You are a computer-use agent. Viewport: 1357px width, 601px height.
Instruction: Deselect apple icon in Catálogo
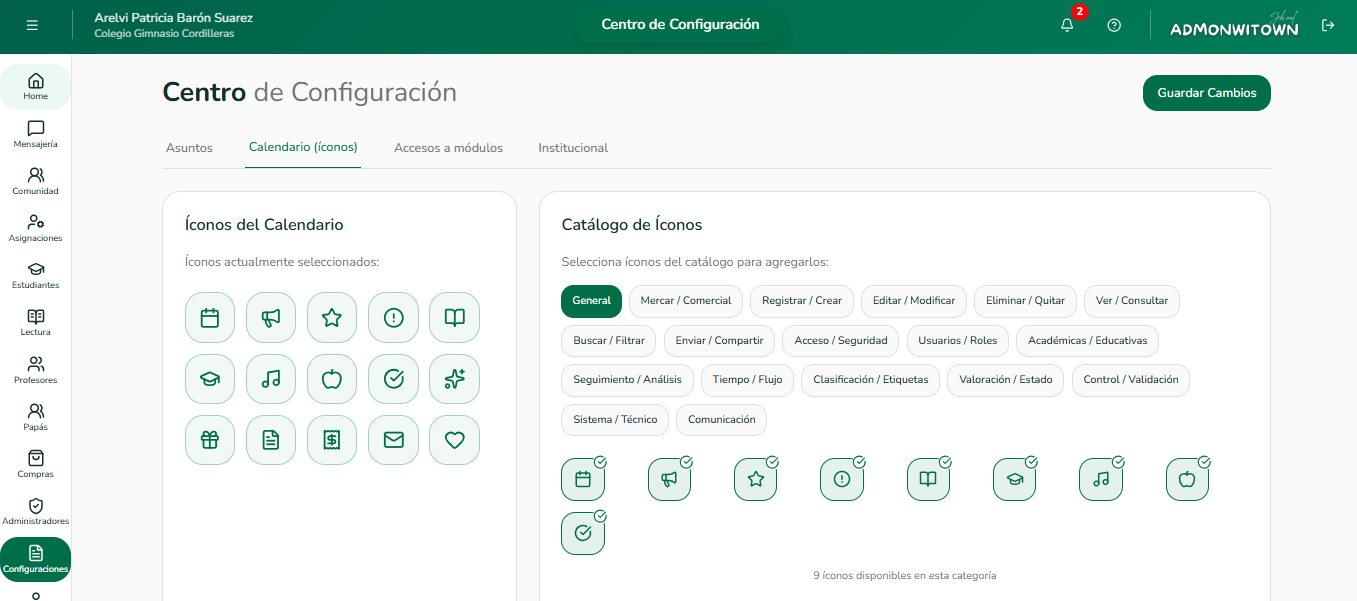(1188, 479)
